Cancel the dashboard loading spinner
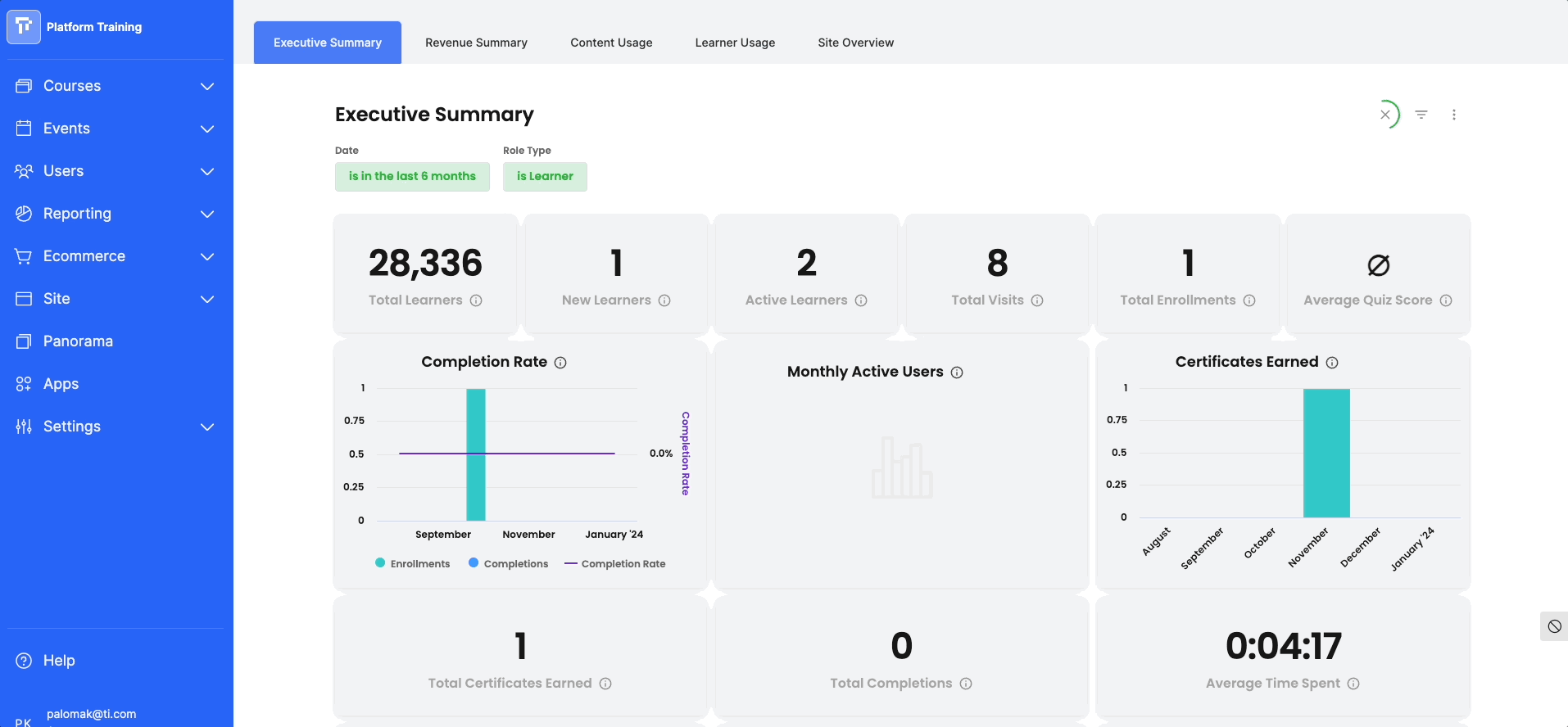Image resolution: width=1568 pixels, height=727 pixels. coord(1385,115)
